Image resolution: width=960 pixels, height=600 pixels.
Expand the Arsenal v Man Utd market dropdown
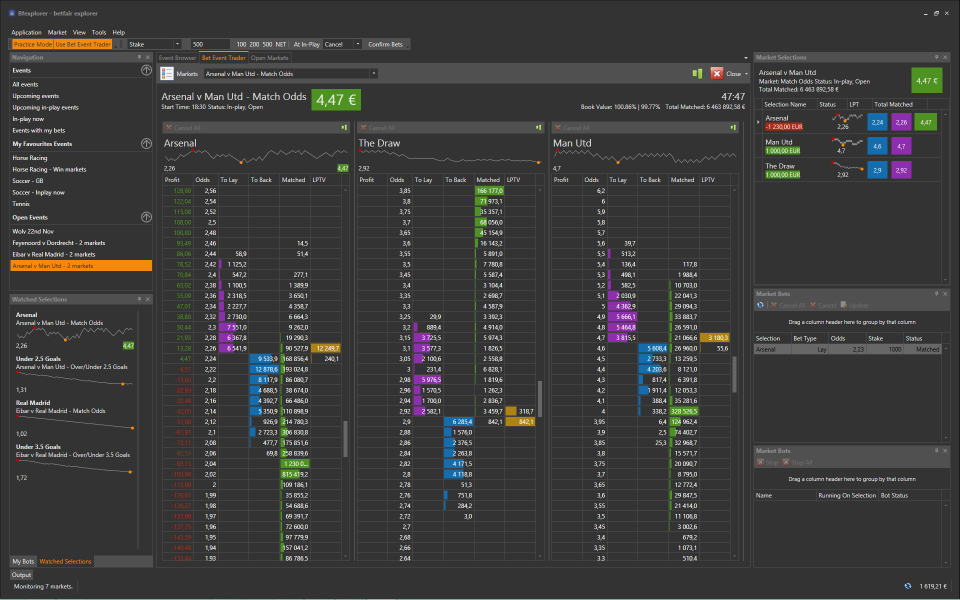click(373, 74)
